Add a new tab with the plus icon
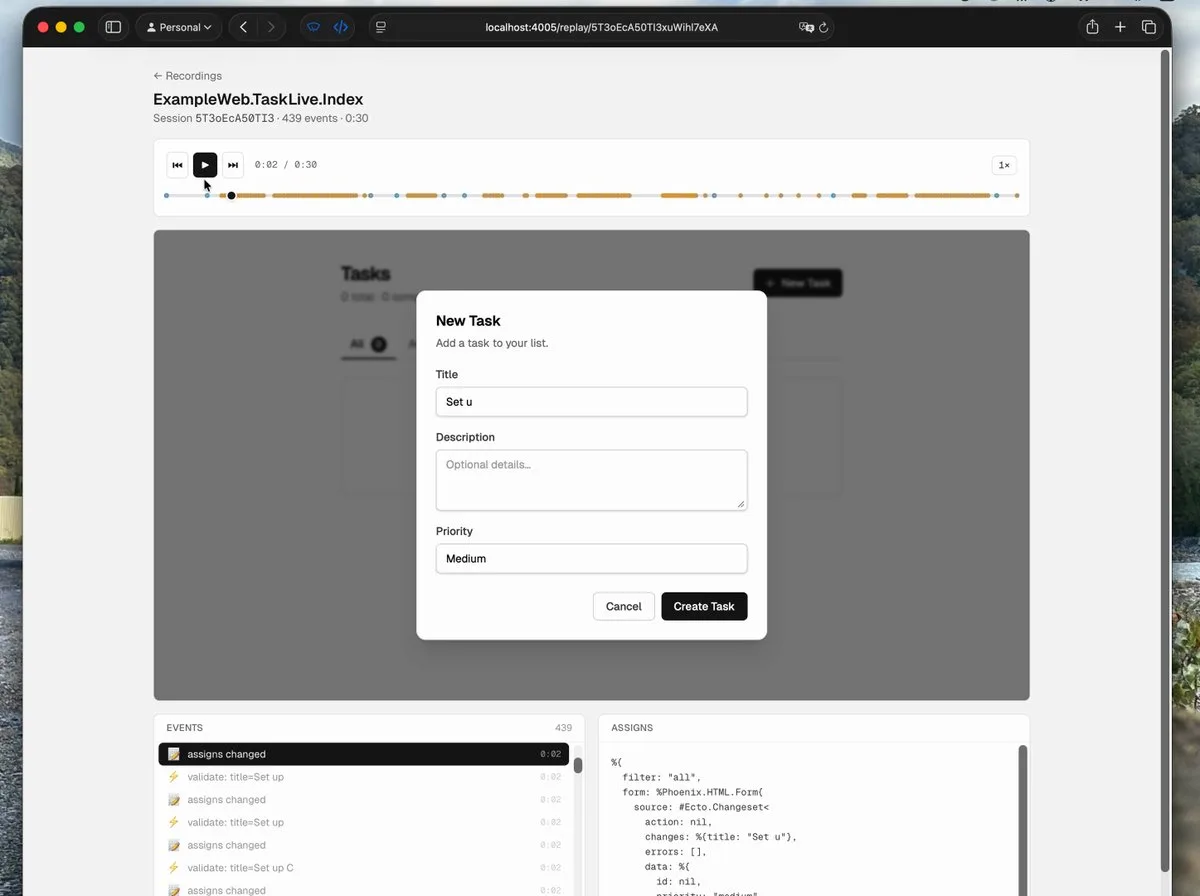This screenshot has width=1200, height=896. coord(1120,27)
